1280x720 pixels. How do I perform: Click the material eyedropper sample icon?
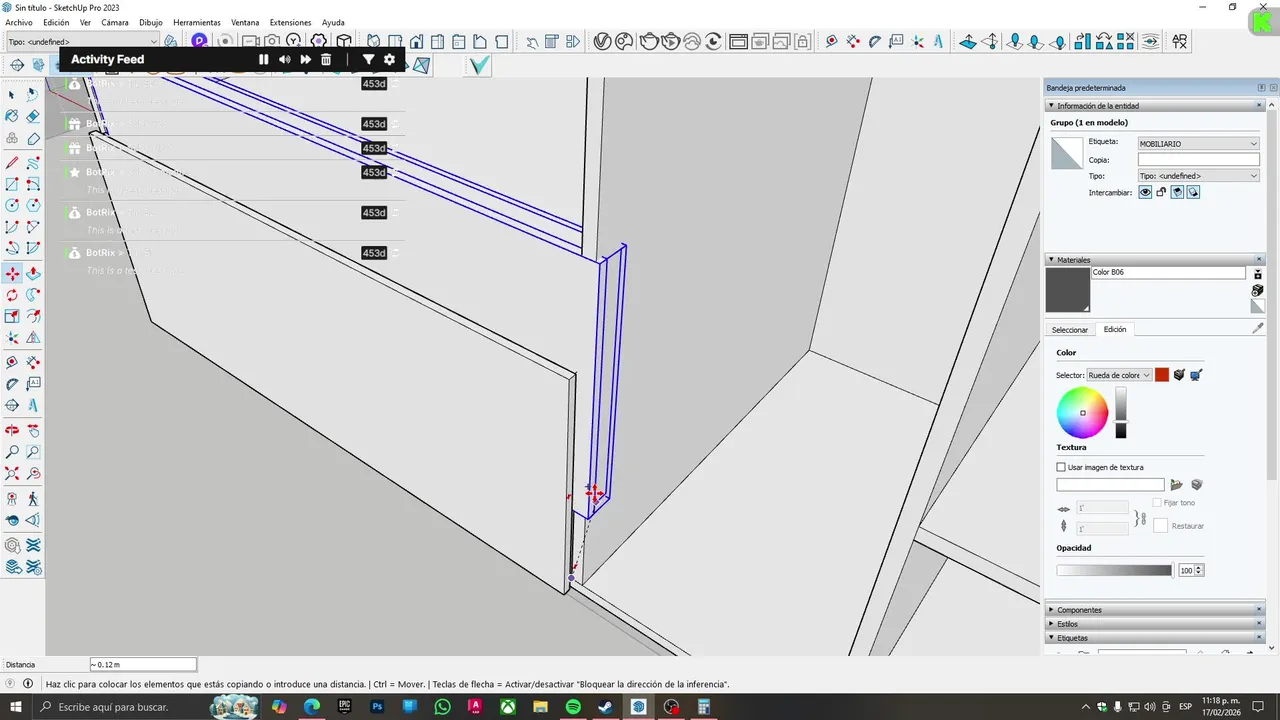1258,327
